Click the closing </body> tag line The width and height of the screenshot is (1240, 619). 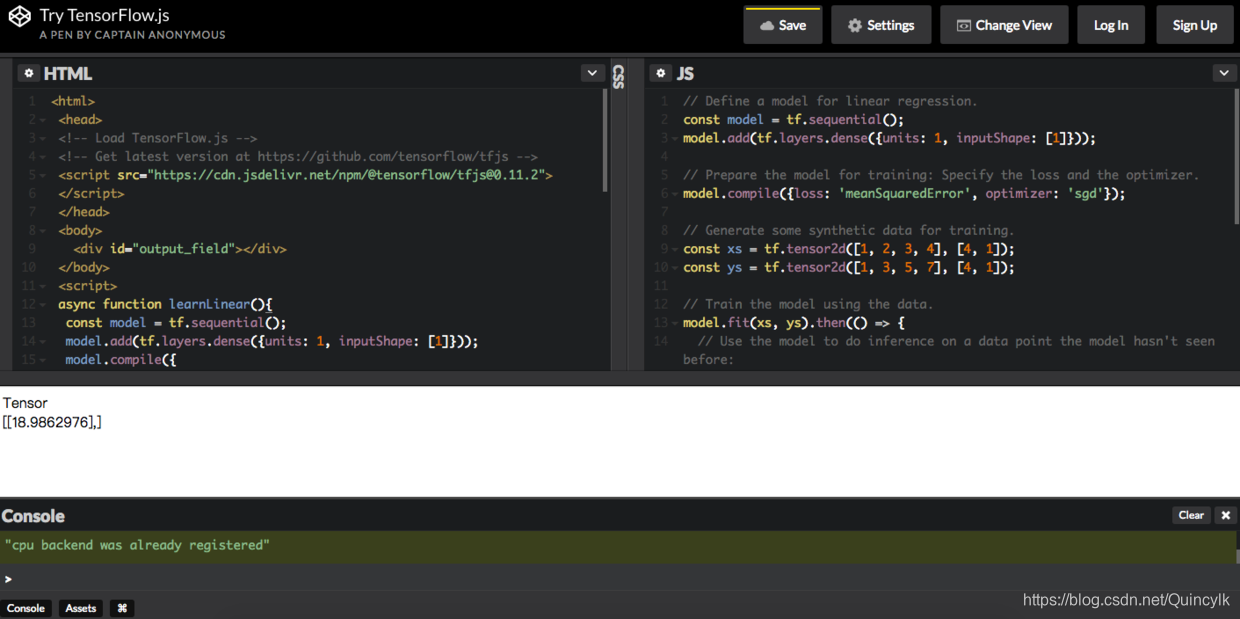point(84,268)
